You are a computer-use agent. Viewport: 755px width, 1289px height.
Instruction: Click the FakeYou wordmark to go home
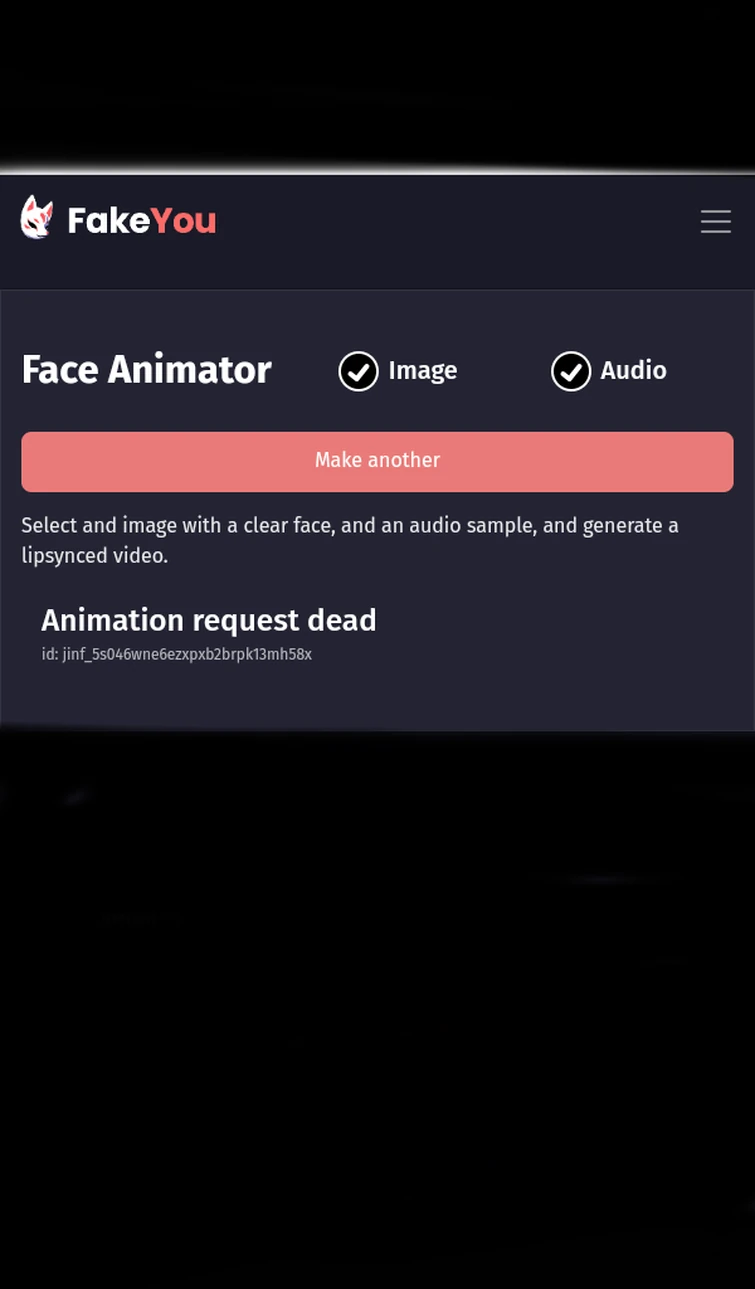click(x=141, y=220)
